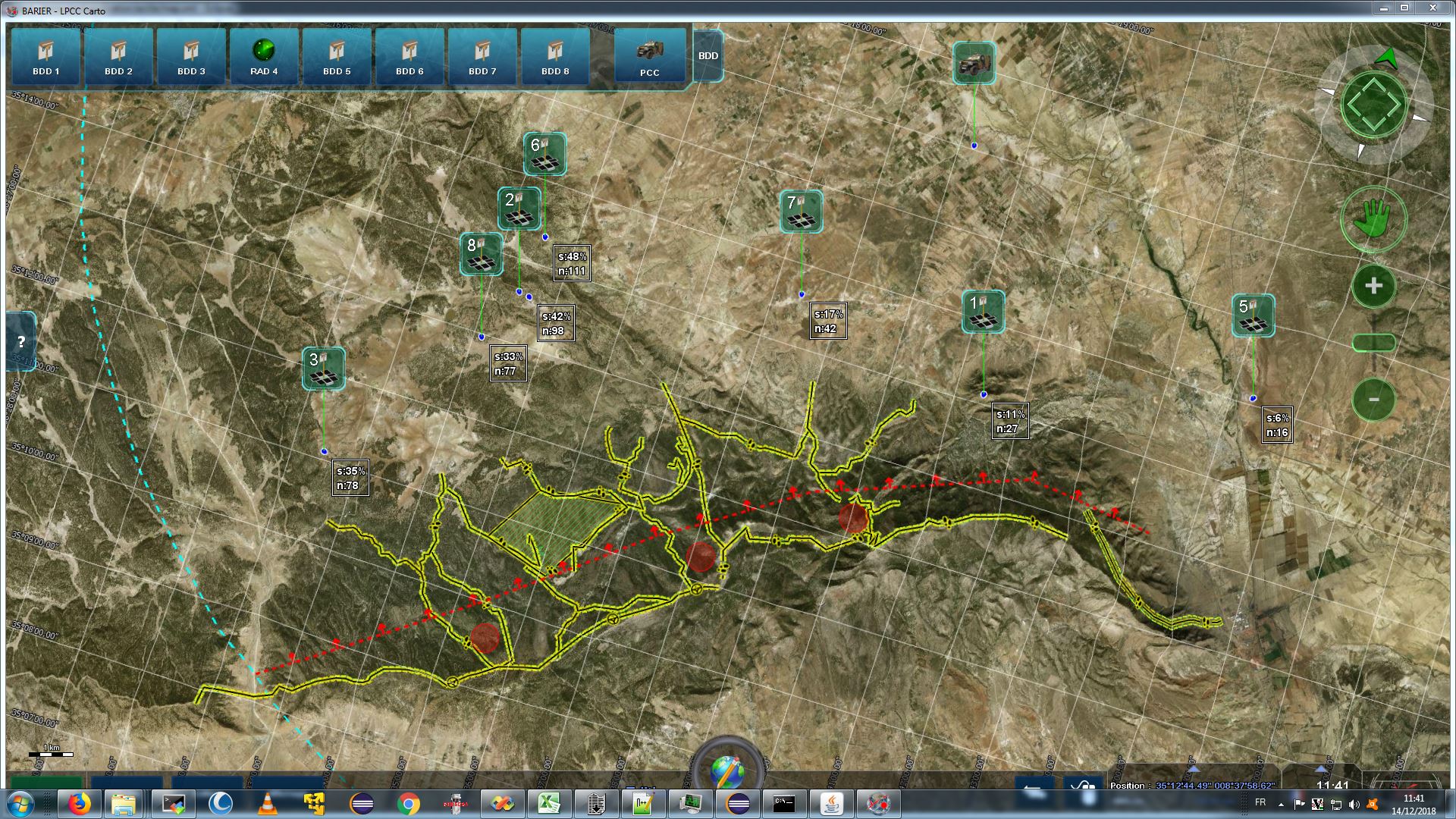Viewport: 1456px width, 819px height.
Task: Click the zoom level slider handle
Action: pos(1373,343)
